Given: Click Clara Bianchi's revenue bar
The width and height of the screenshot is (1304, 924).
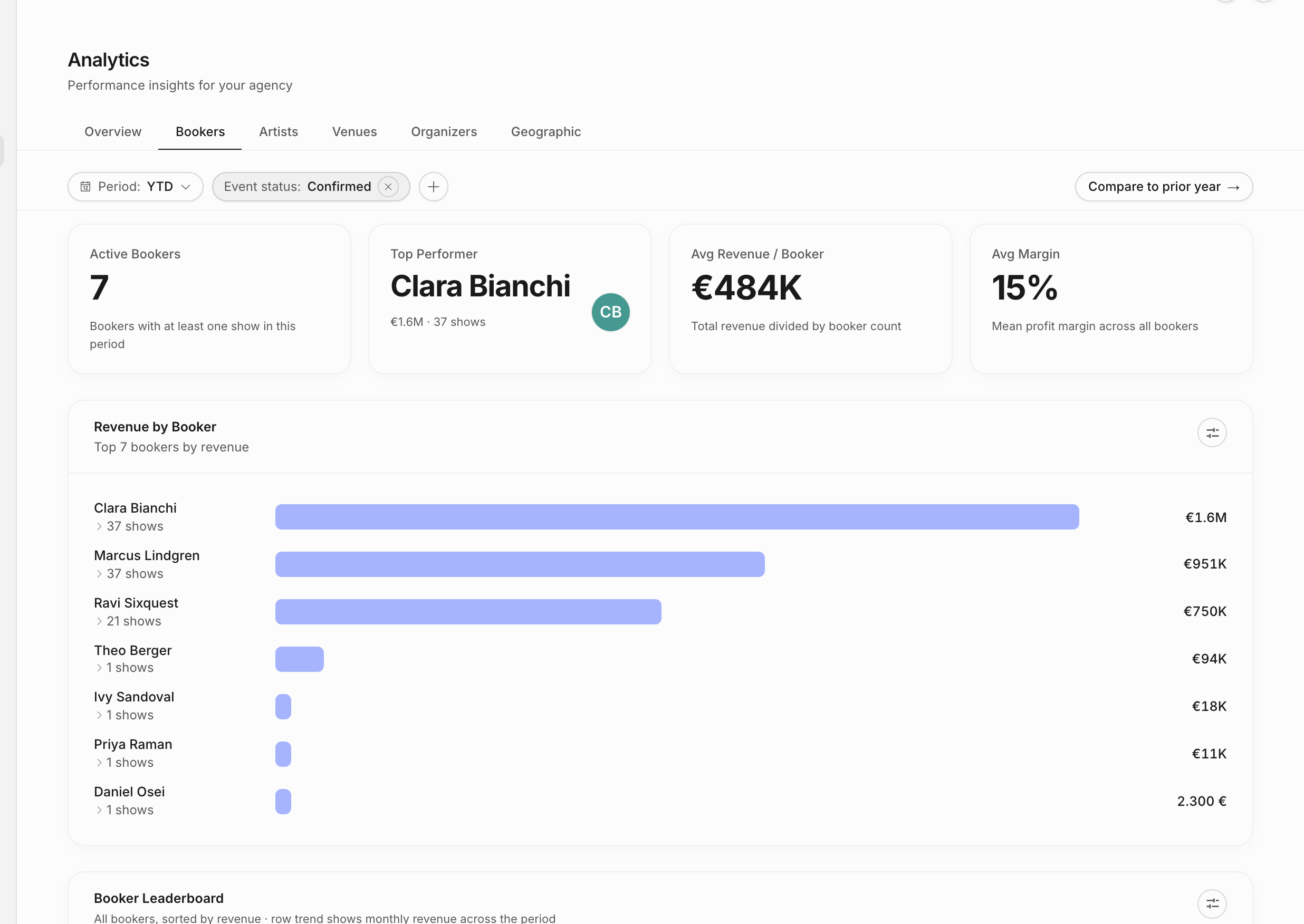Looking at the screenshot, I should tap(677, 517).
